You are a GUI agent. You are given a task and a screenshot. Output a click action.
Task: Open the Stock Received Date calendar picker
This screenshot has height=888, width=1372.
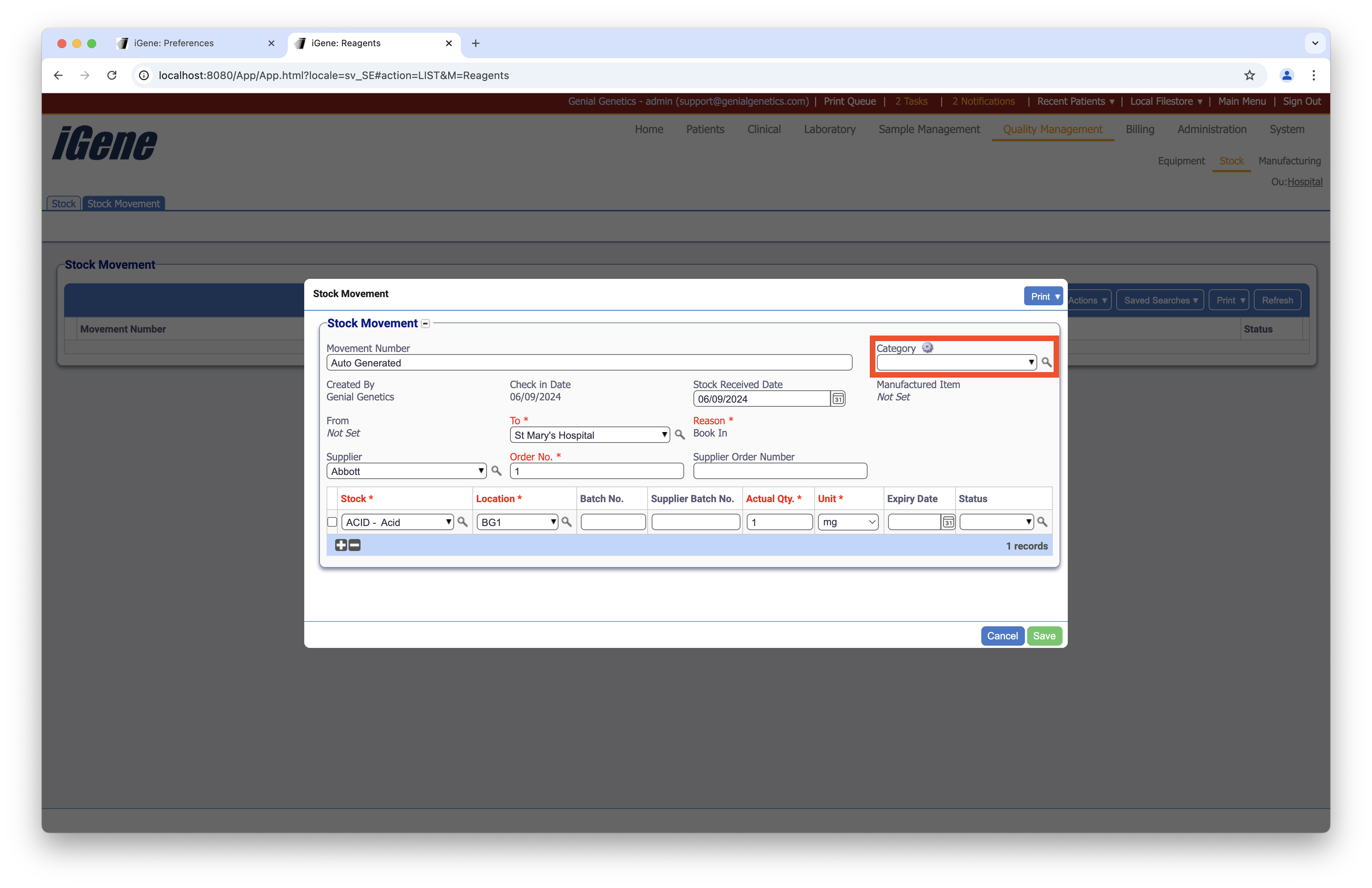(x=838, y=399)
